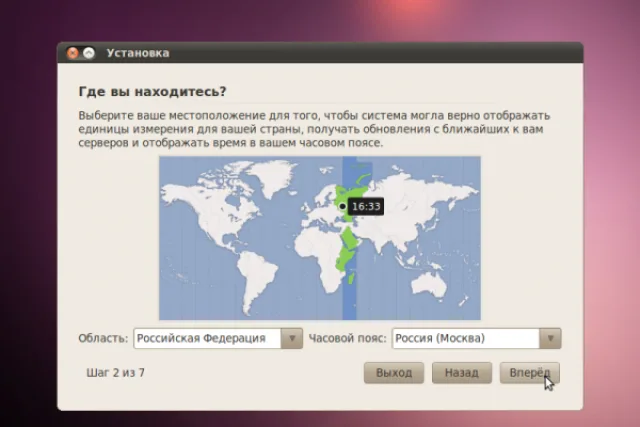Click the Шаг 2 из 7 step text
Viewport: 640px width, 427px height.
[x=116, y=373]
